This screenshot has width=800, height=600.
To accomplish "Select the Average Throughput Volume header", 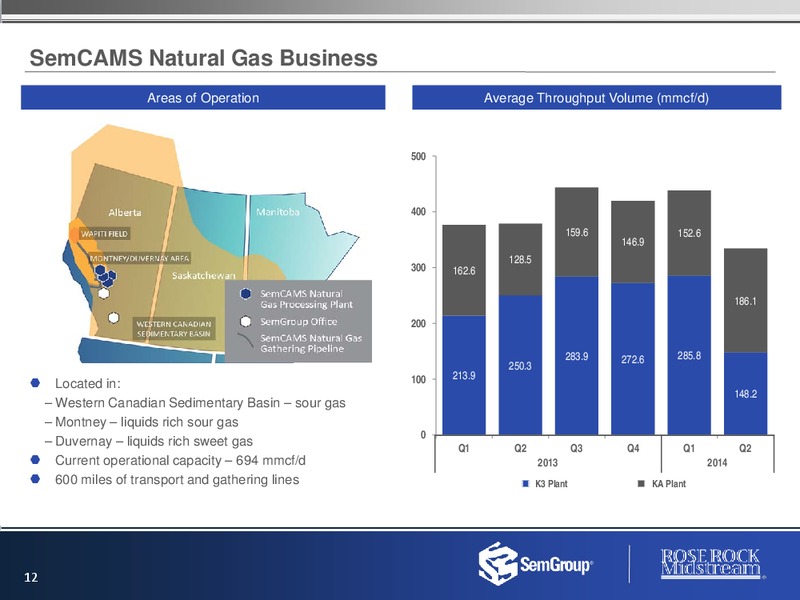I will [x=596, y=97].
